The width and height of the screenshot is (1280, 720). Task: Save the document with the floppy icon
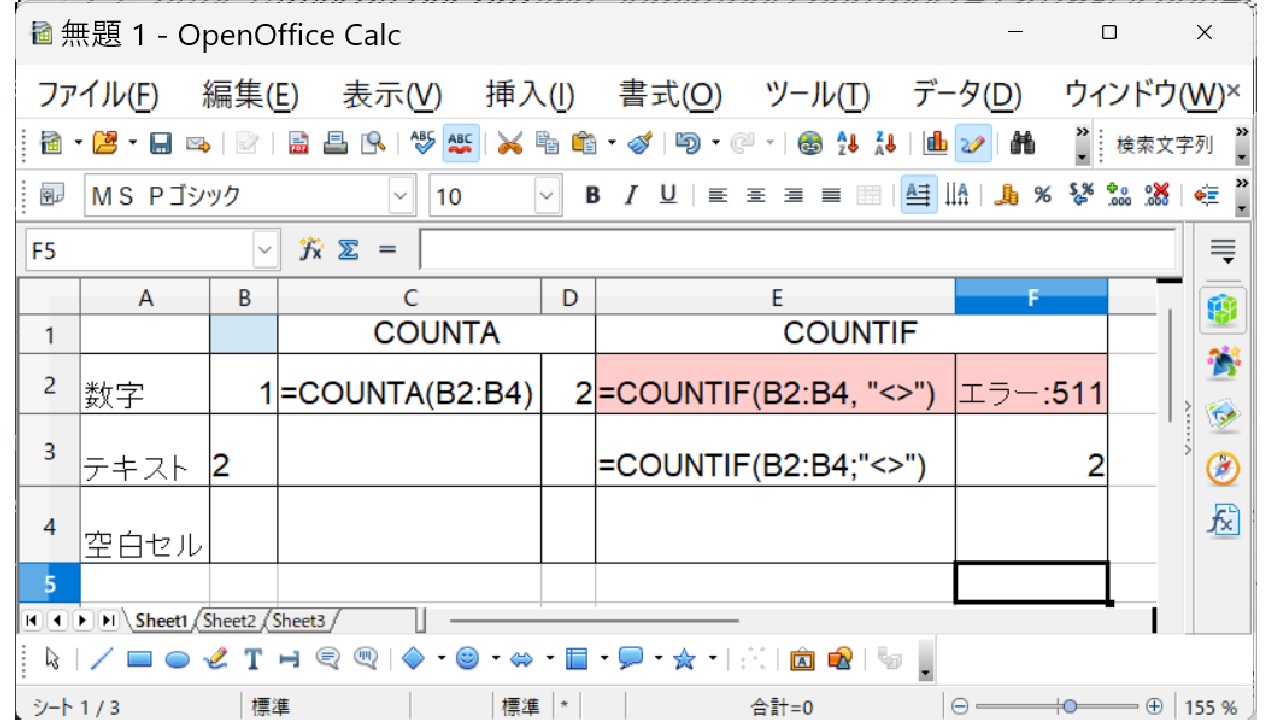(161, 144)
